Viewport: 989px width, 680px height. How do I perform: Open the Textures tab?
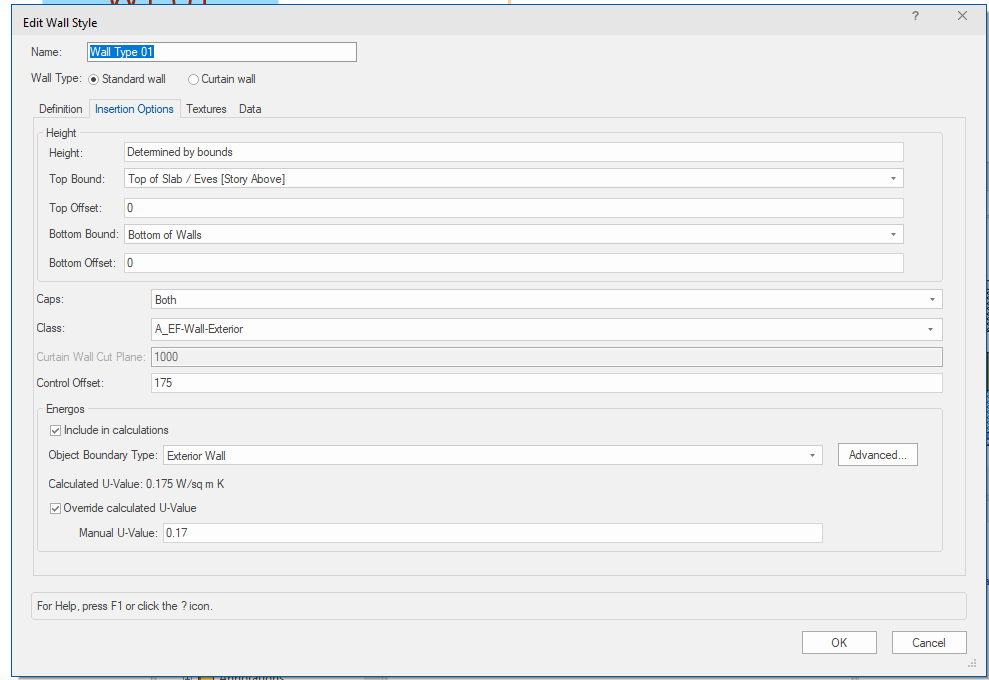(206, 109)
